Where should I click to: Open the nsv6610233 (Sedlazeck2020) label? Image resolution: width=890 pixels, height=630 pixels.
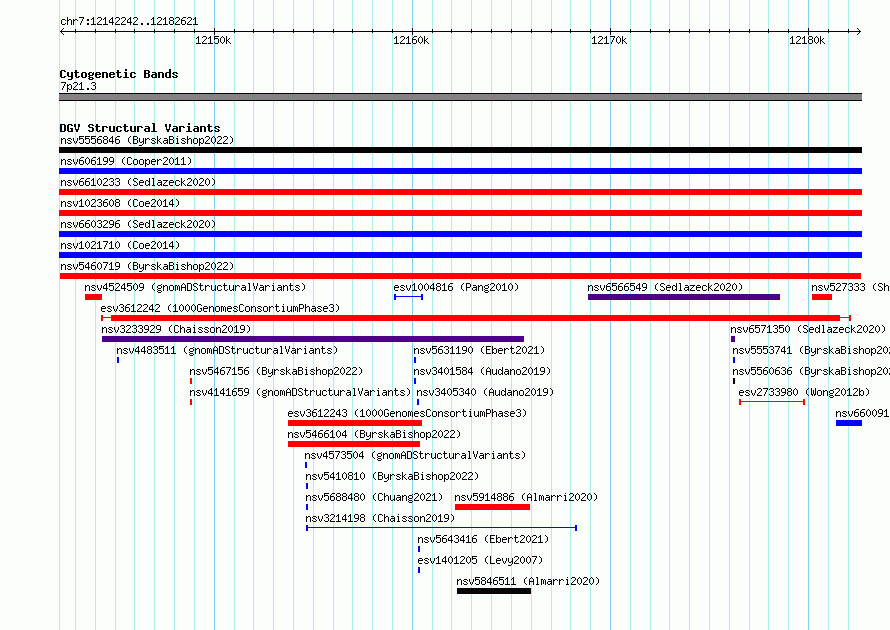point(138,182)
